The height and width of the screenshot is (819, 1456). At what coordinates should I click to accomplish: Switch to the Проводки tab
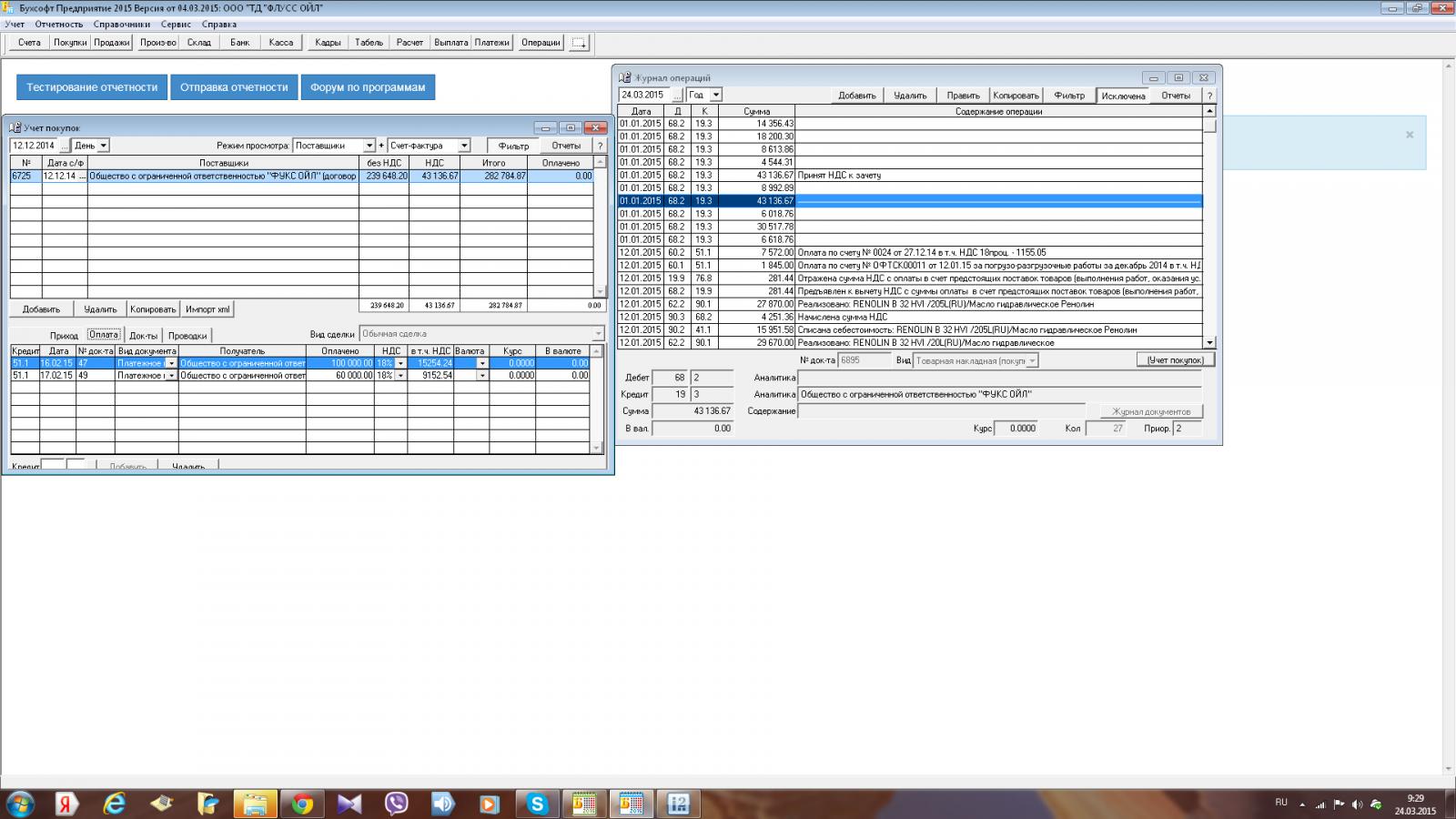coord(187,336)
